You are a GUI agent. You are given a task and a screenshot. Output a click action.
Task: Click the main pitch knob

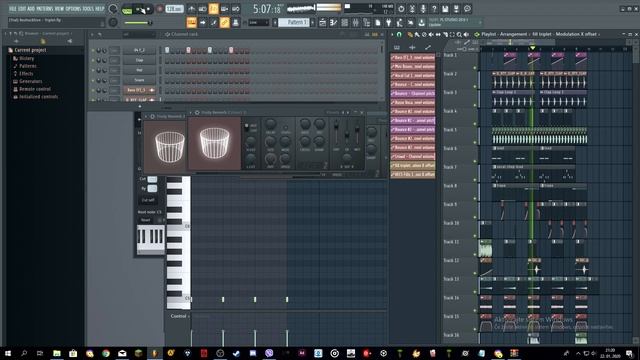click(113, 23)
